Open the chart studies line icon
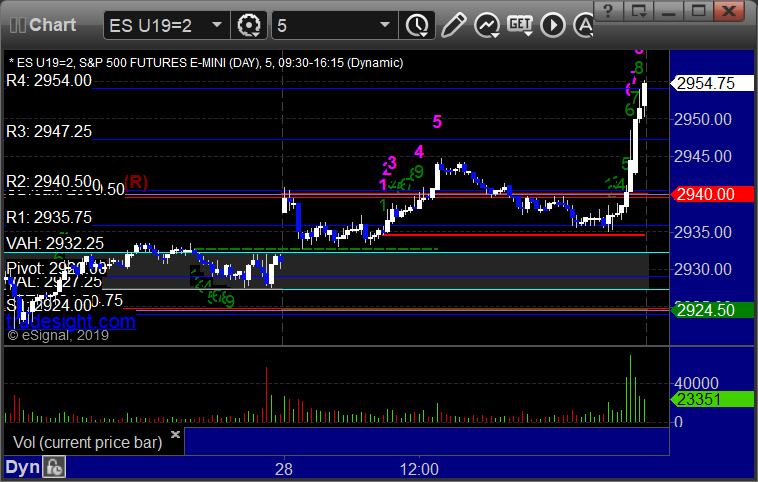 pos(487,25)
